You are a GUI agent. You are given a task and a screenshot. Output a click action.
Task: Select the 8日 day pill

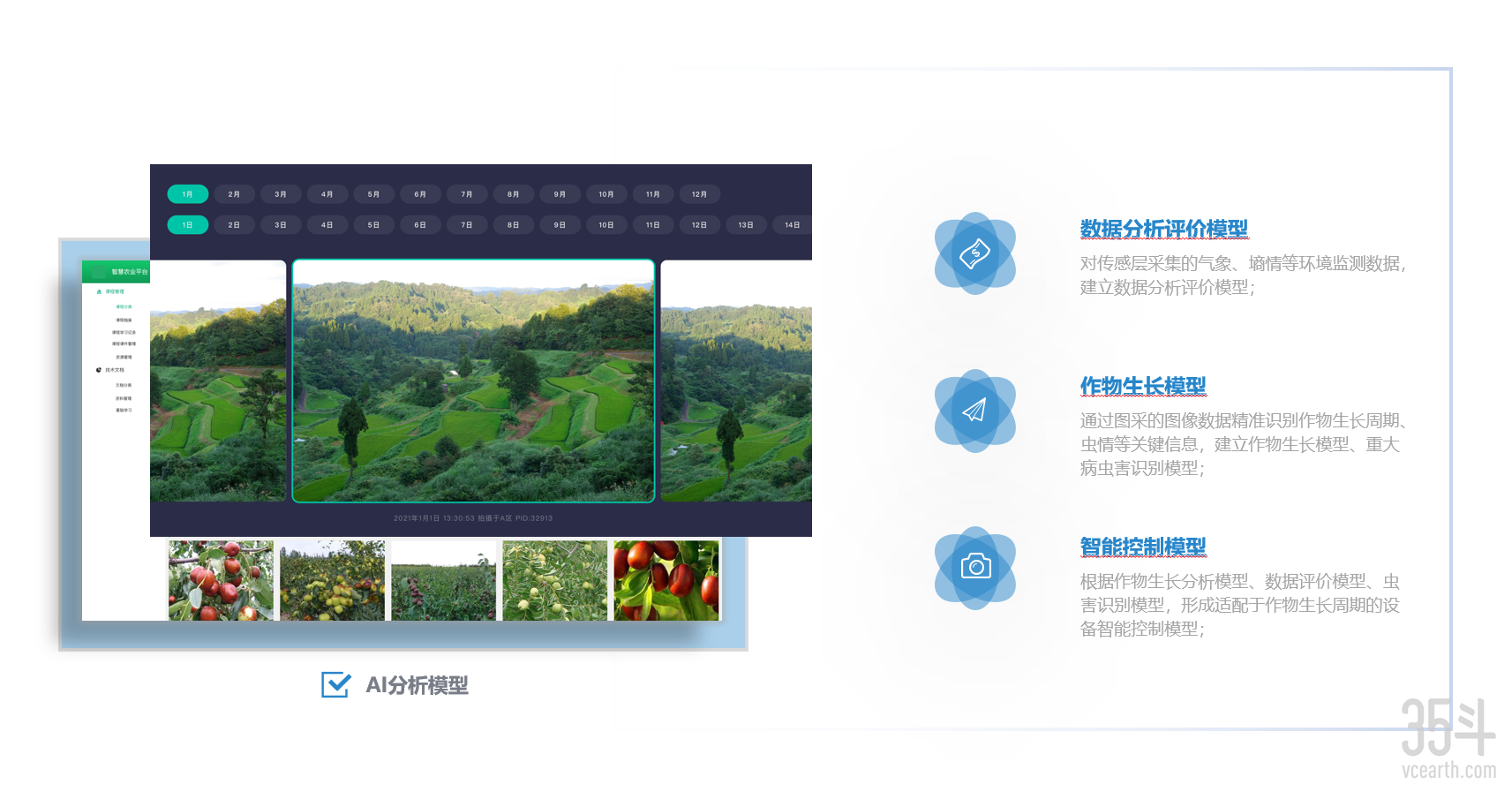(x=514, y=225)
